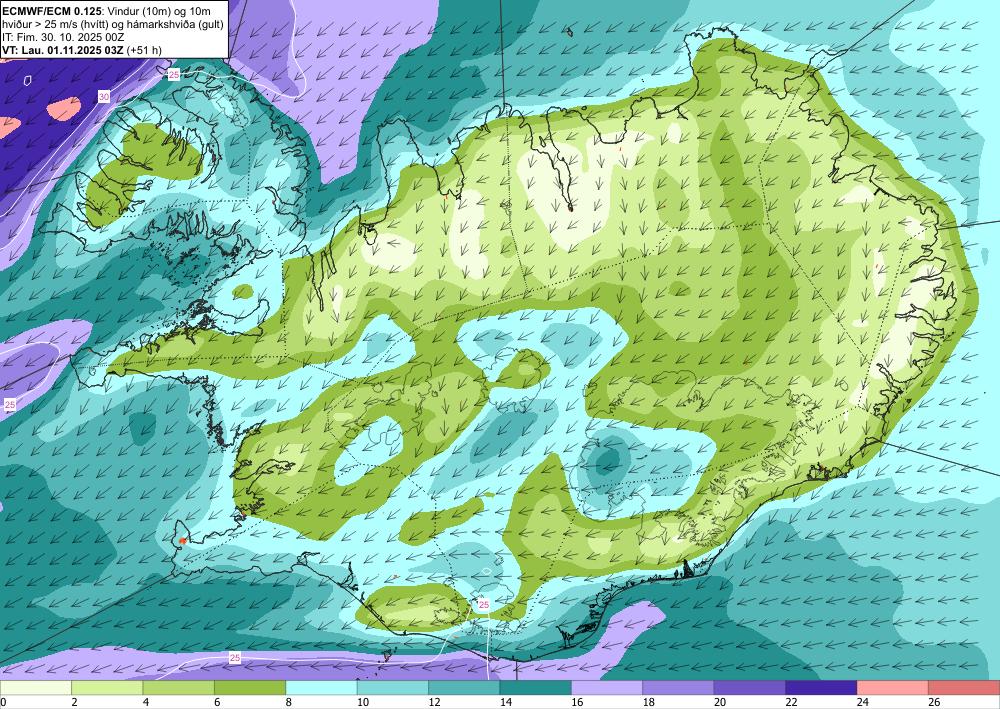Screen dimensions: 1000x709
Task: Click the red dot marker on the southwest peninsula
Action: pyautogui.click(x=182, y=541)
